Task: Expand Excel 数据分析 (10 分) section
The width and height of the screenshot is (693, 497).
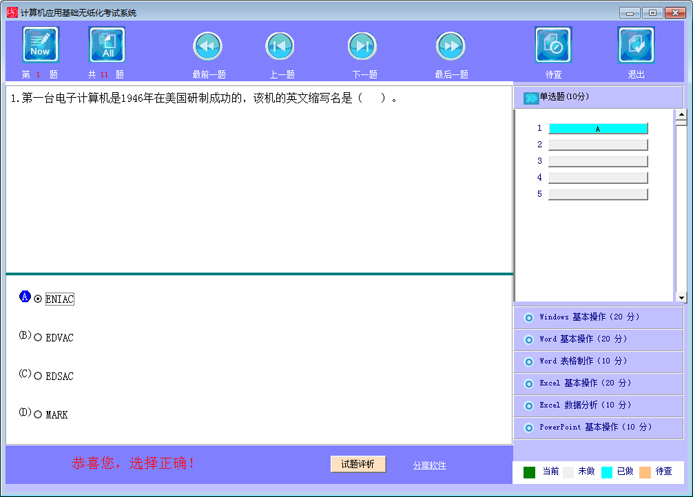Action: (598, 406)
